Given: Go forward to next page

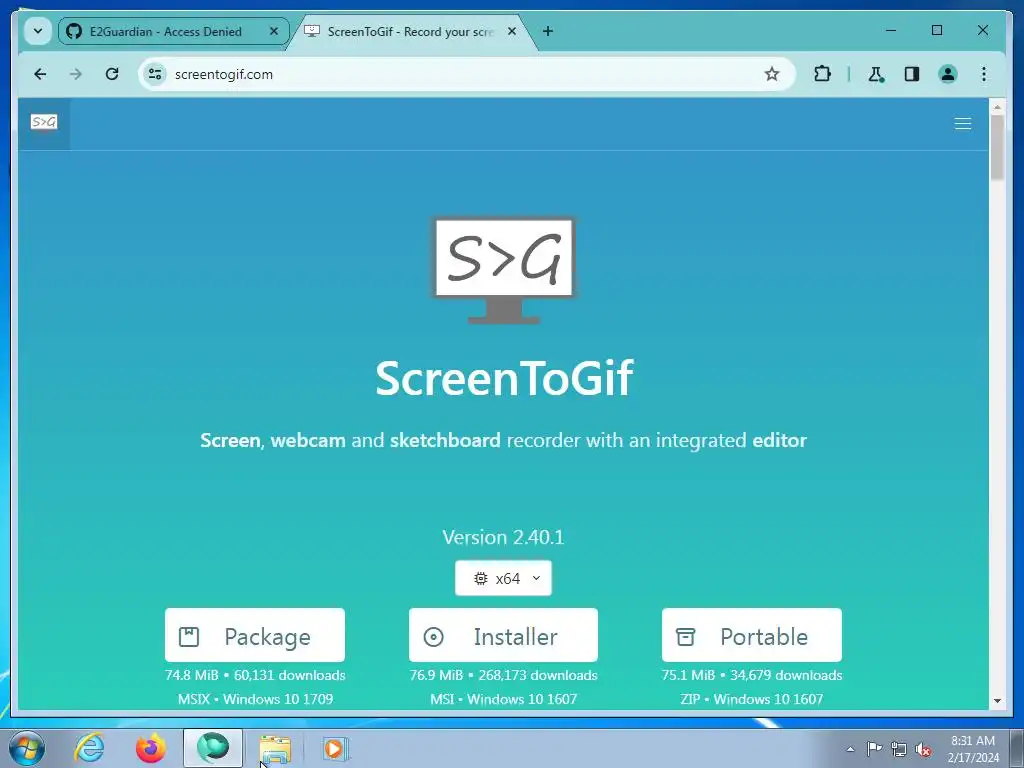Looking at the screenshot, I should click(76, 74).
